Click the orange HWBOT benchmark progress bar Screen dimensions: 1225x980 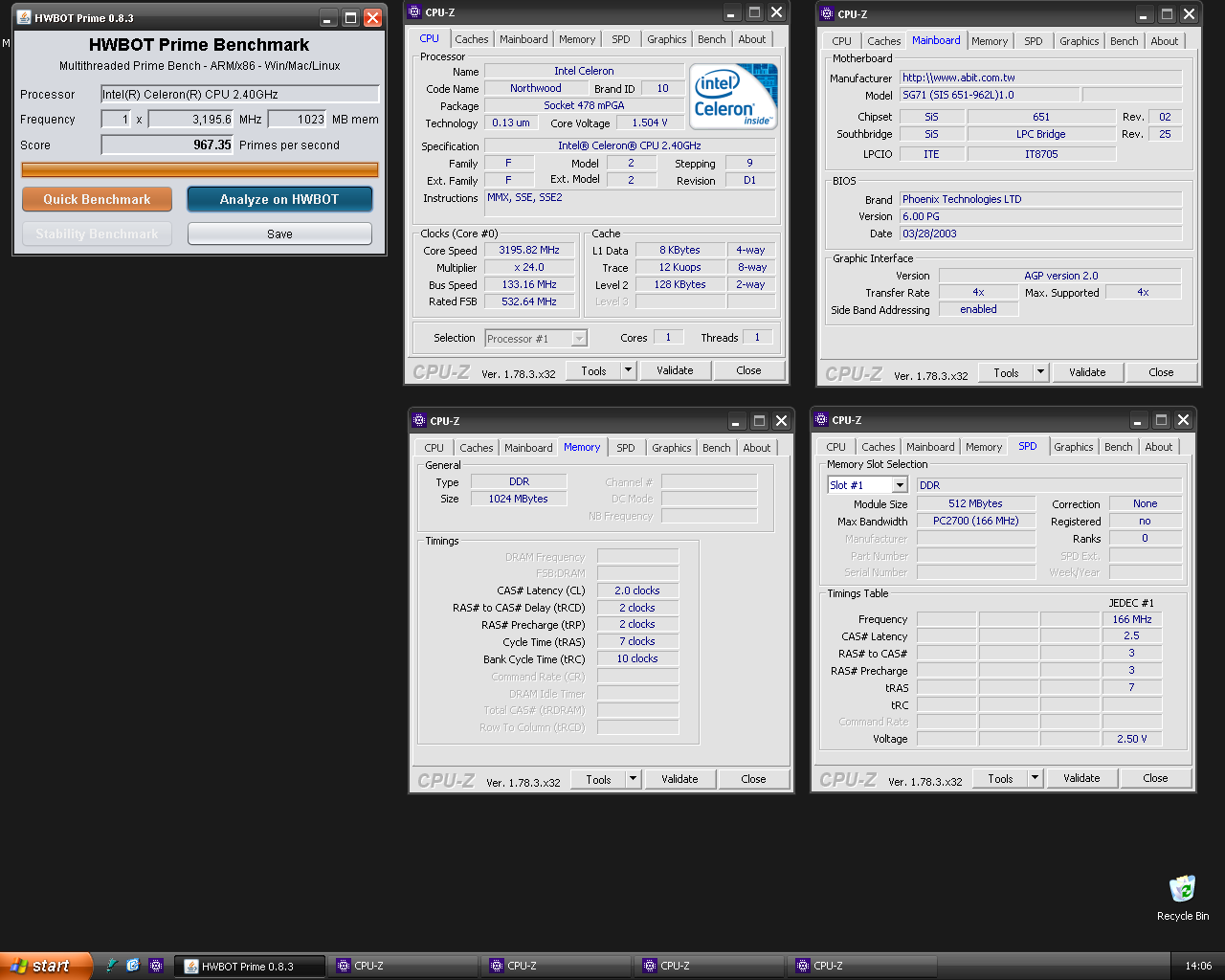click(x=200, y=169)
